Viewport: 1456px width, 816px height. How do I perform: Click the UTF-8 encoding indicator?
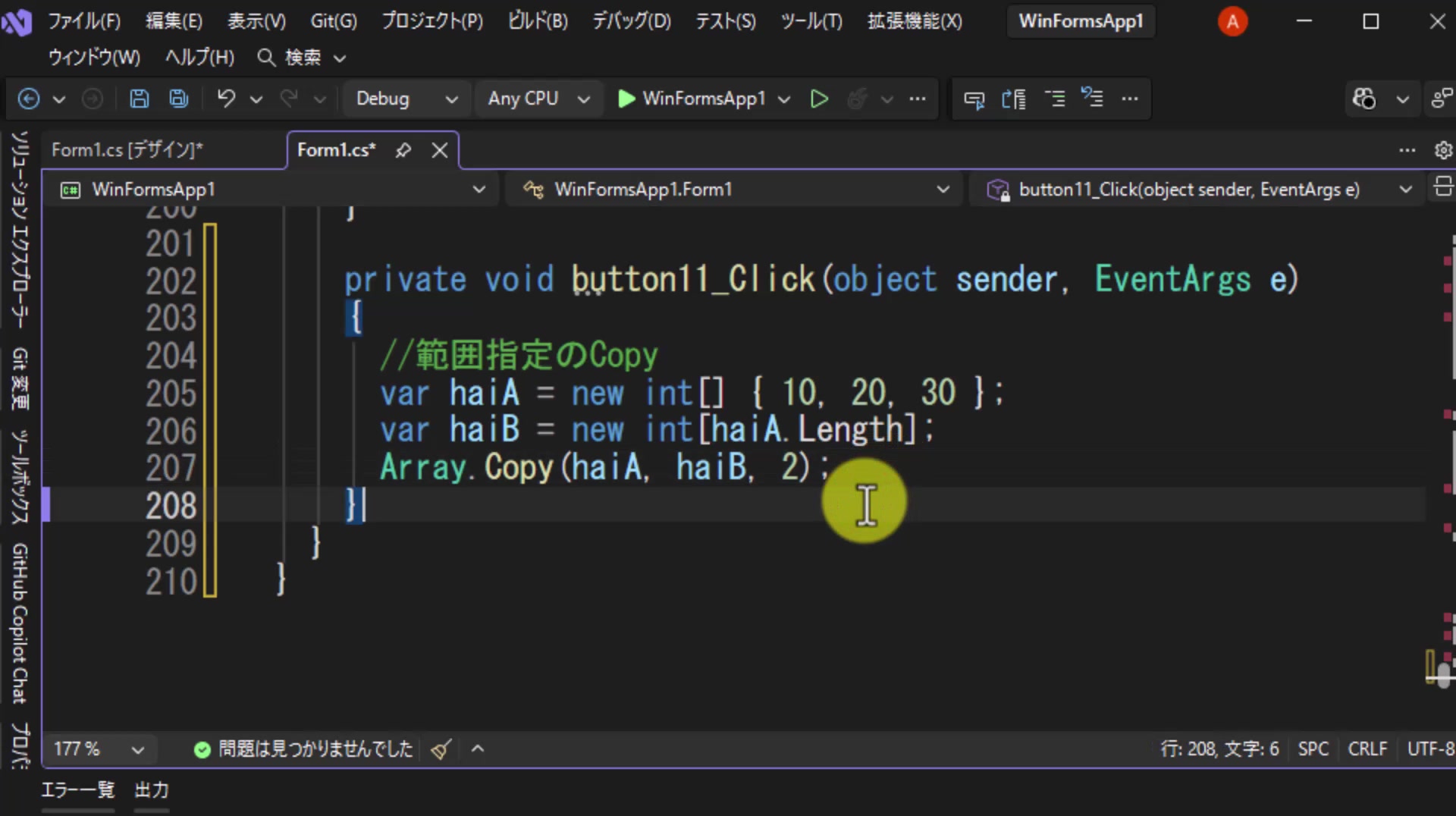pyautogui.click(x=1430, y=749)
